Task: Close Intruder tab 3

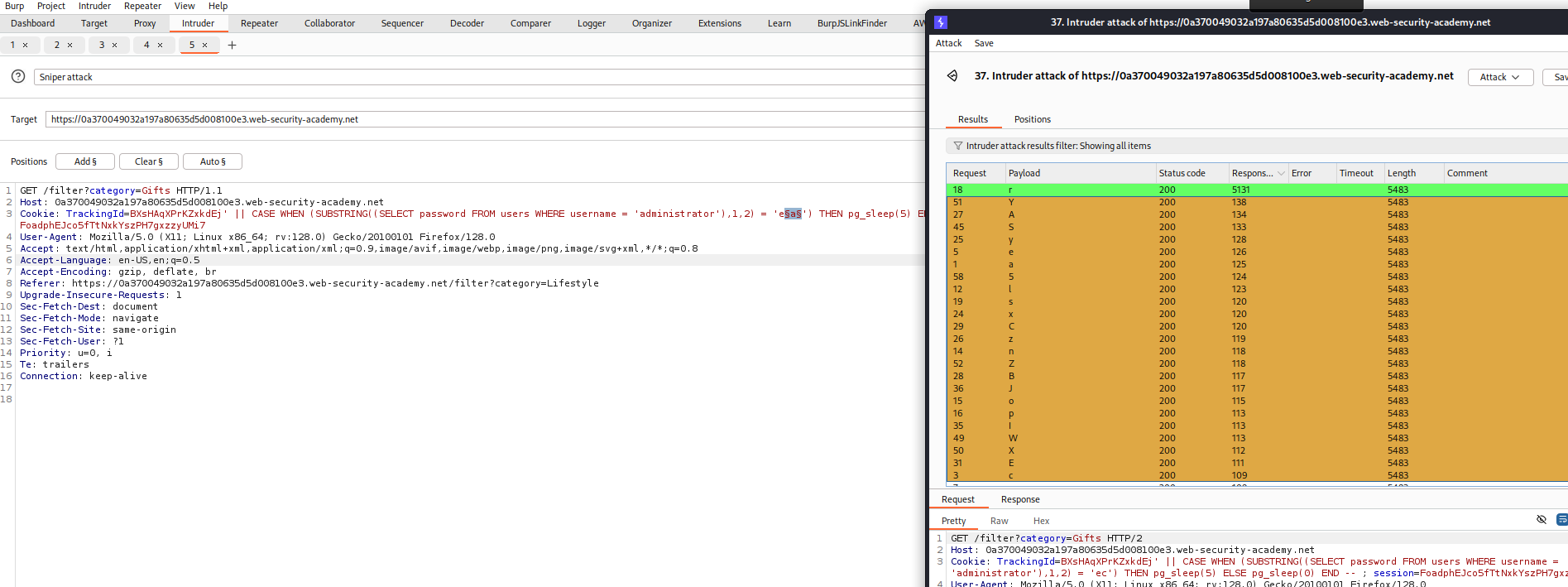Action: tap(115, 46)
